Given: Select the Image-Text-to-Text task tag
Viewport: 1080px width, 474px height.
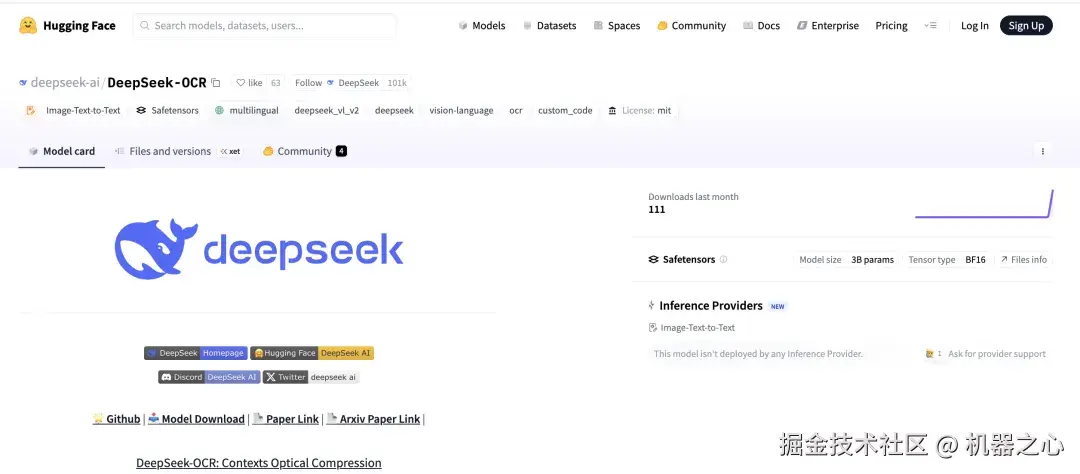Looking at the screenshot, I should tap(74, 111).
